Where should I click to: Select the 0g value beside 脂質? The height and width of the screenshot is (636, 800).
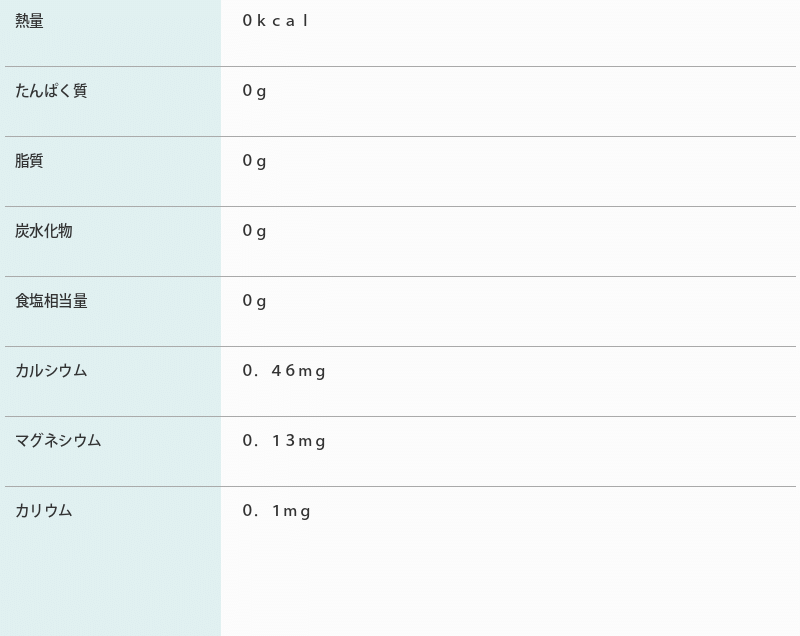254,161
